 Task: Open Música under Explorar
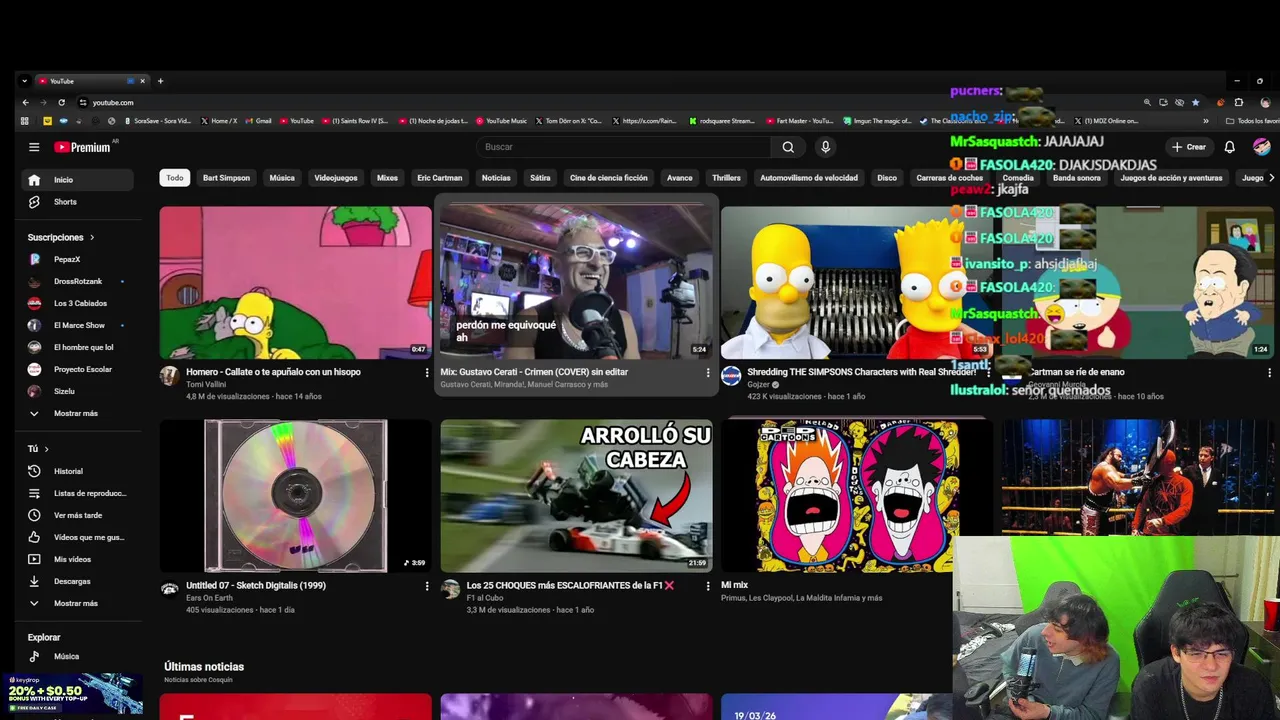coord(79,657)
